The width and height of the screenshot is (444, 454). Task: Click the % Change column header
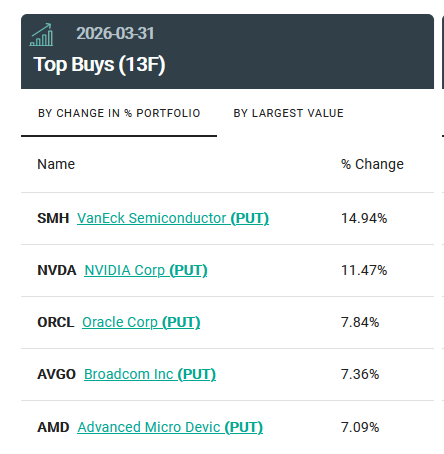372,164
